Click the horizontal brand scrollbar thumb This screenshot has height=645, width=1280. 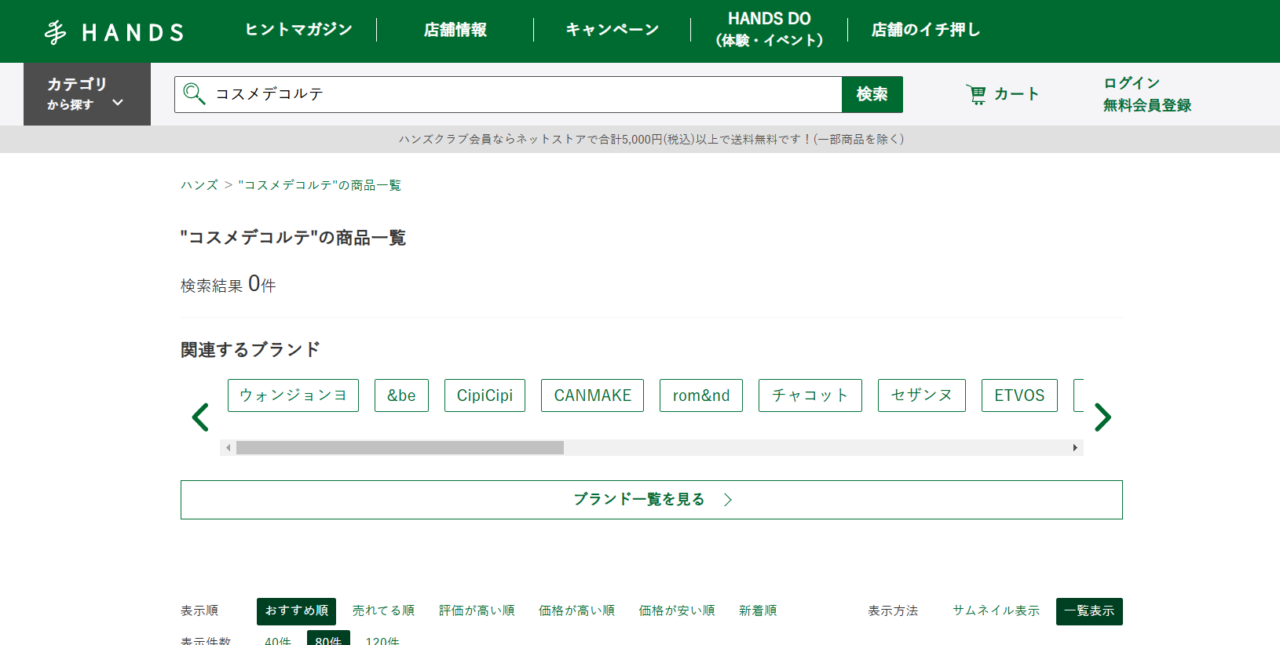pos(400,448)
